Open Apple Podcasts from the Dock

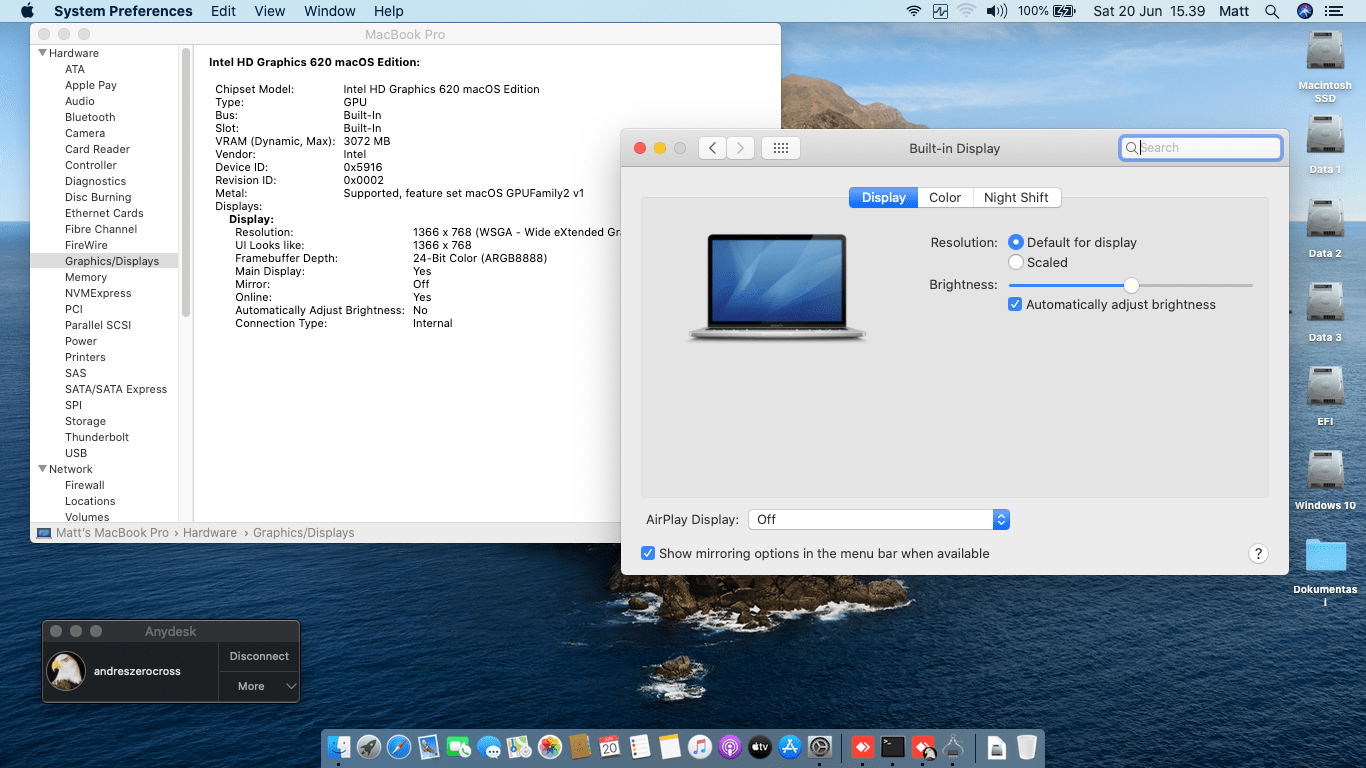point(730,747)
